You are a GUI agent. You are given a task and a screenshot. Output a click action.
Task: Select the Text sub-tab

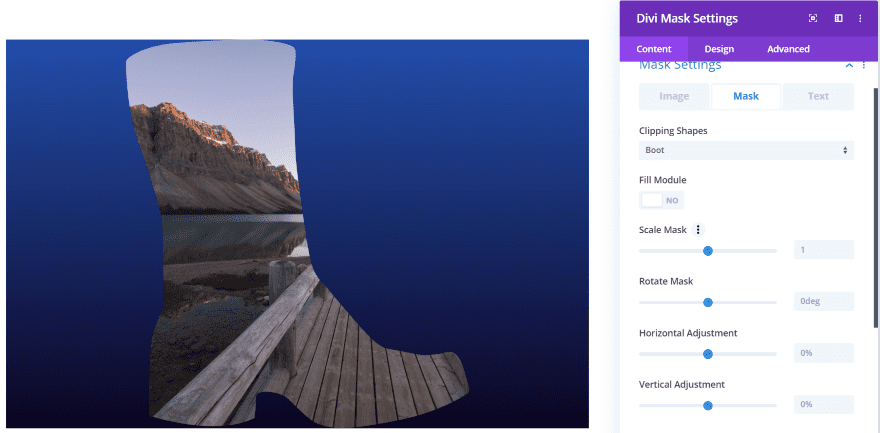click(818, 96)
